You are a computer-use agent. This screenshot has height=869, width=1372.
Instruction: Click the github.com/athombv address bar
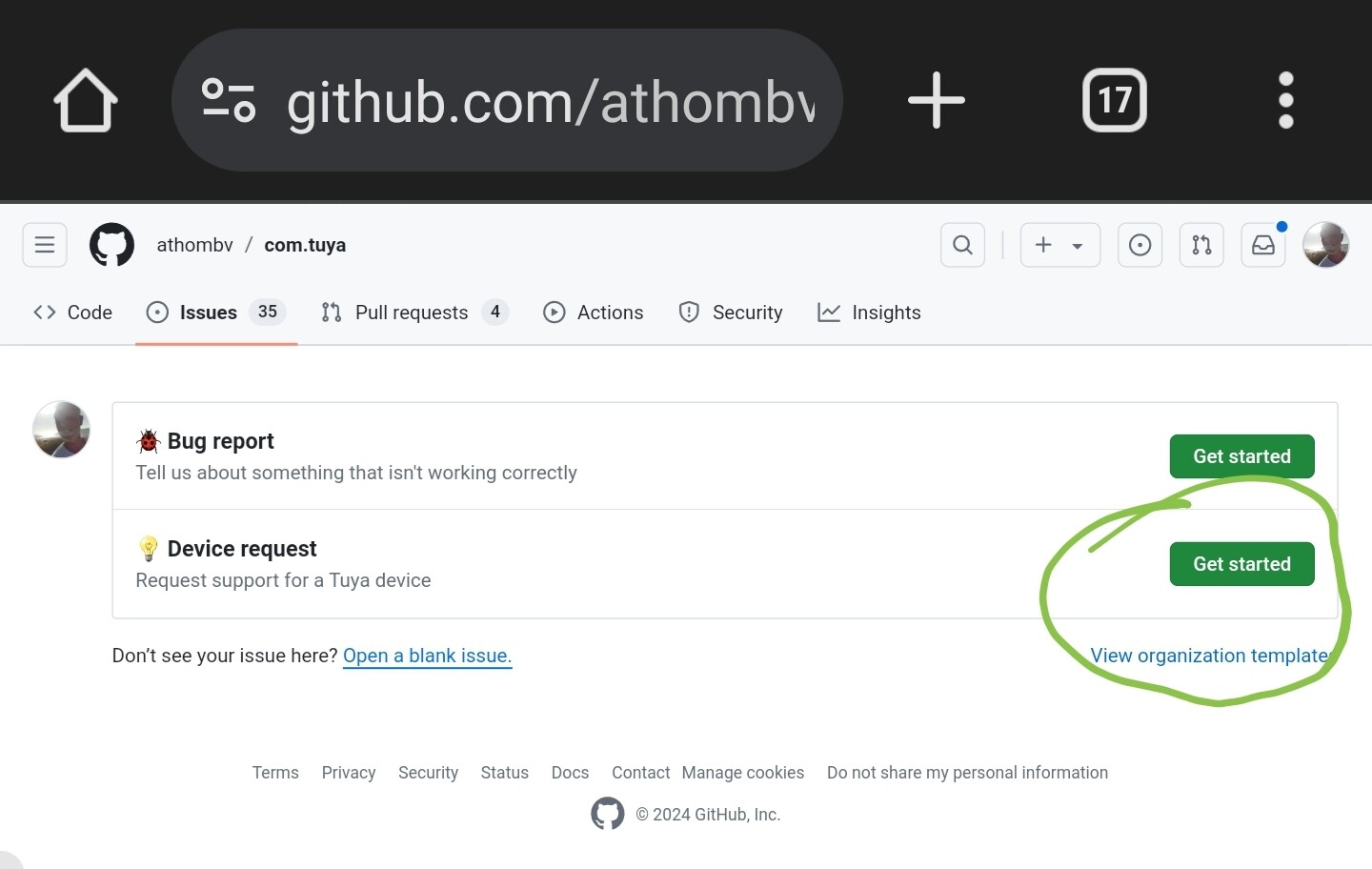(507, 100)
